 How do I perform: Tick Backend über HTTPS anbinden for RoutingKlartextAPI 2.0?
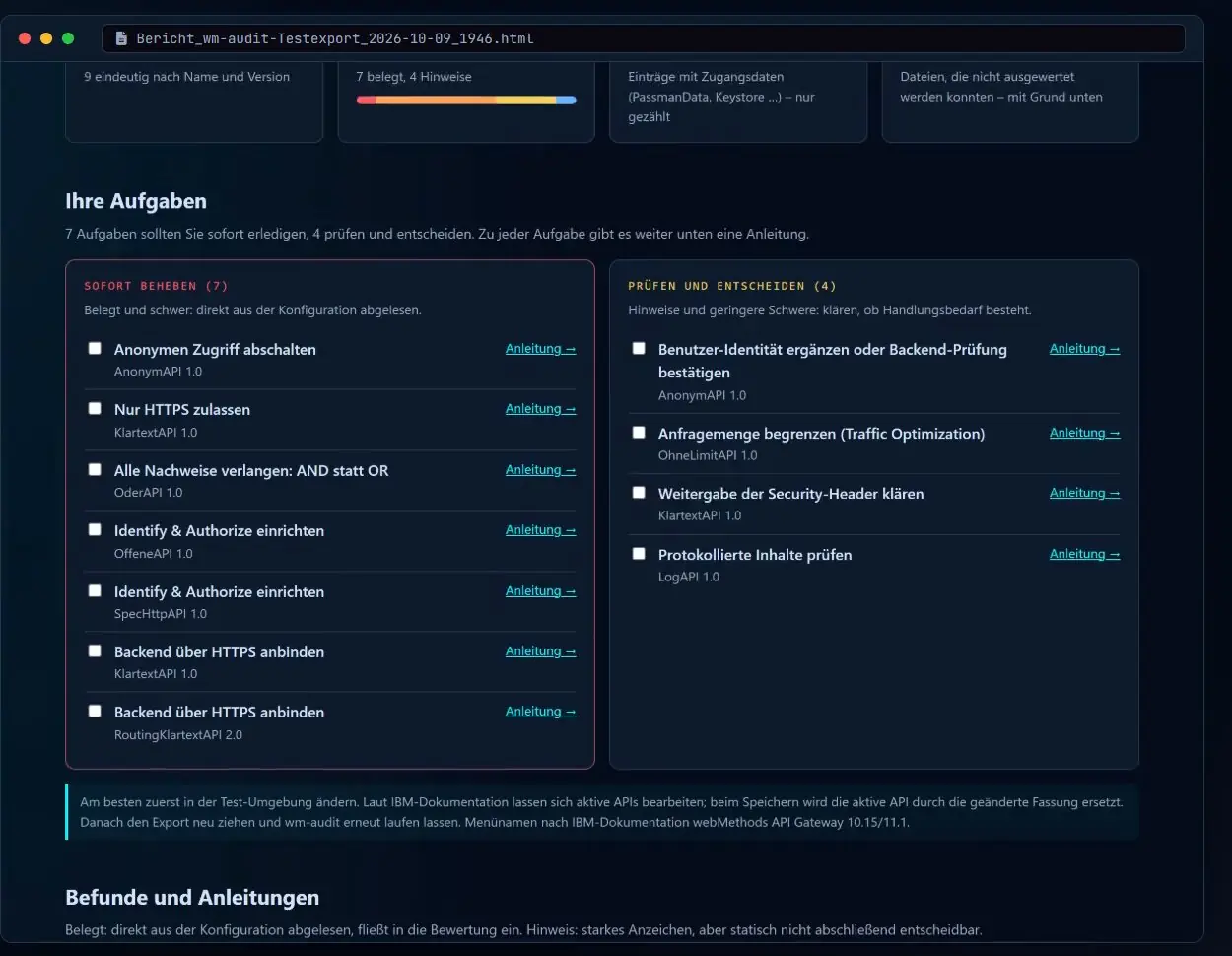[95, 711]
